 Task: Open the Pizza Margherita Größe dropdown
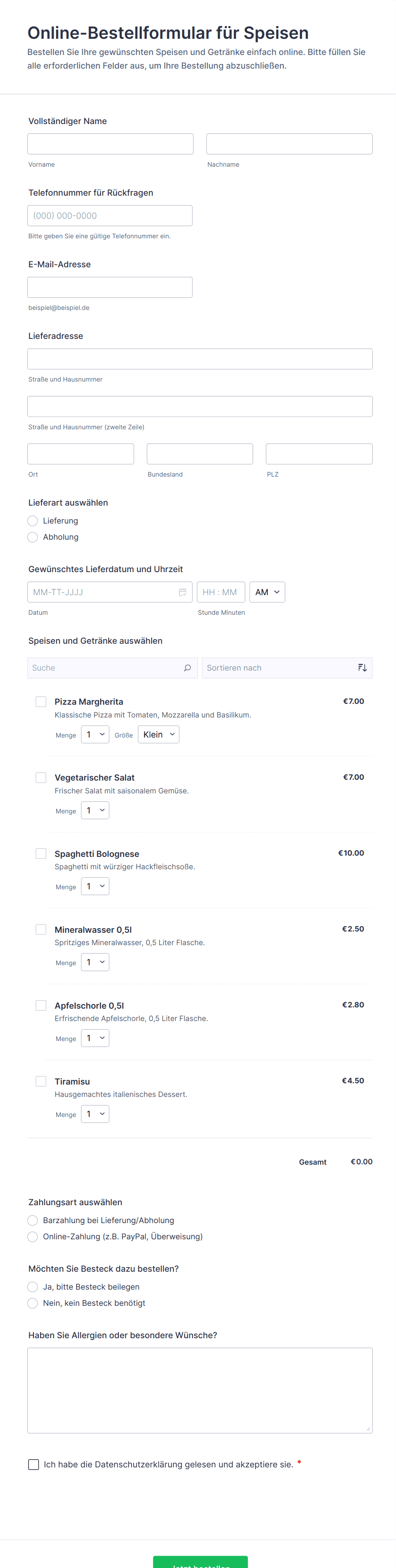click(x=159, y=735)
